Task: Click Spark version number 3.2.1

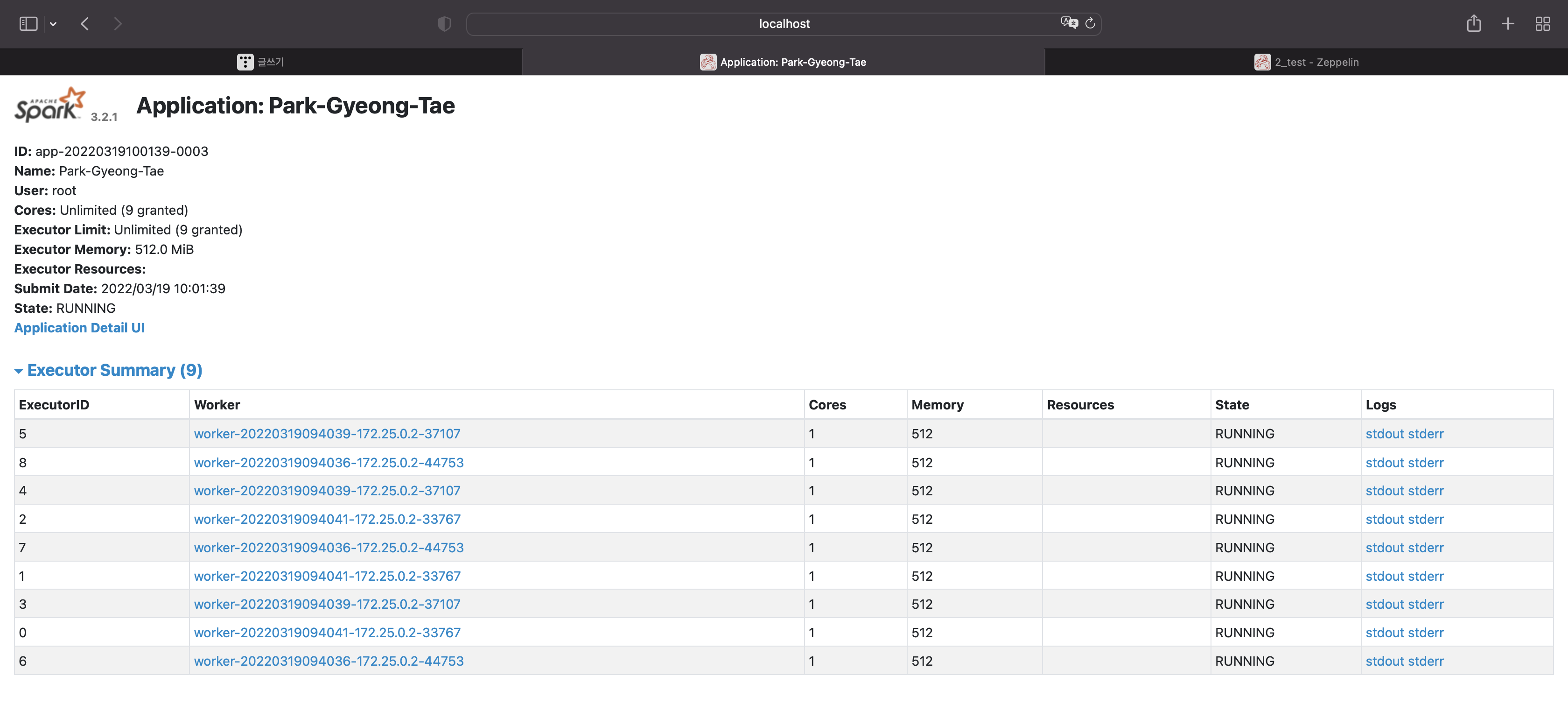Action: point(104,117)
